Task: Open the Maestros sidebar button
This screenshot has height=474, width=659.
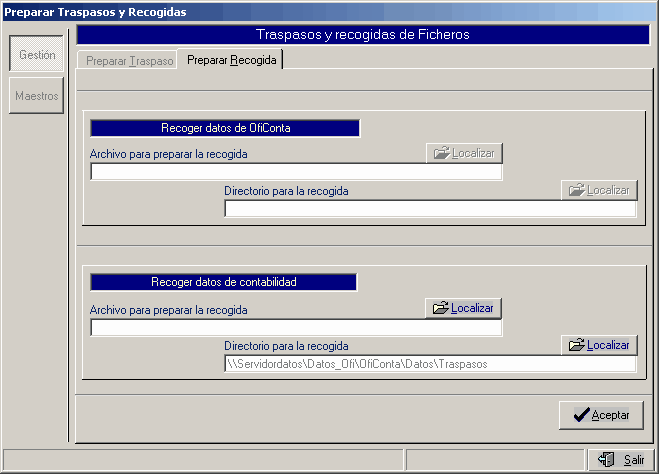Action: pos(37,95)
